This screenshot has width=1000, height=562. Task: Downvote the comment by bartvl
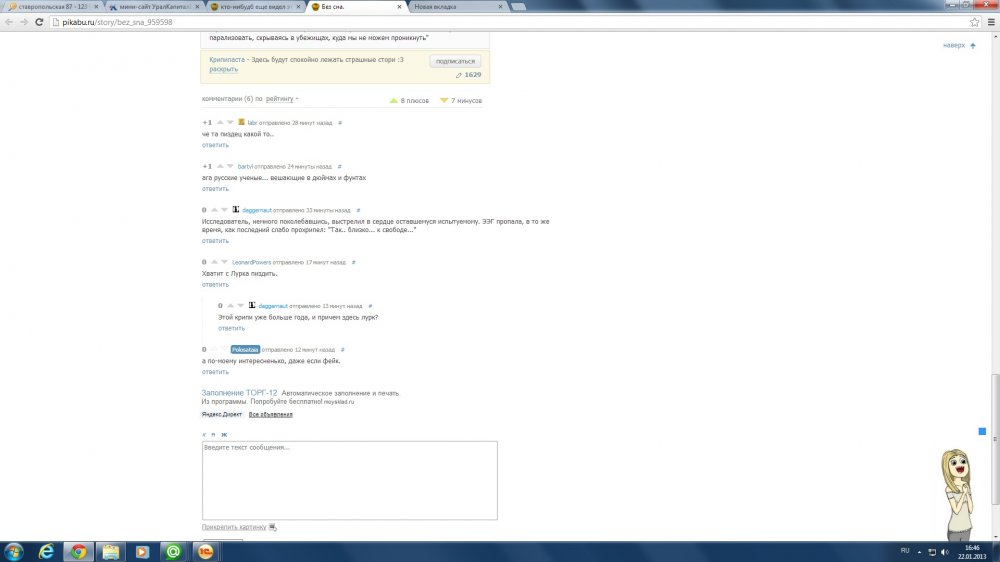(229, 166)
